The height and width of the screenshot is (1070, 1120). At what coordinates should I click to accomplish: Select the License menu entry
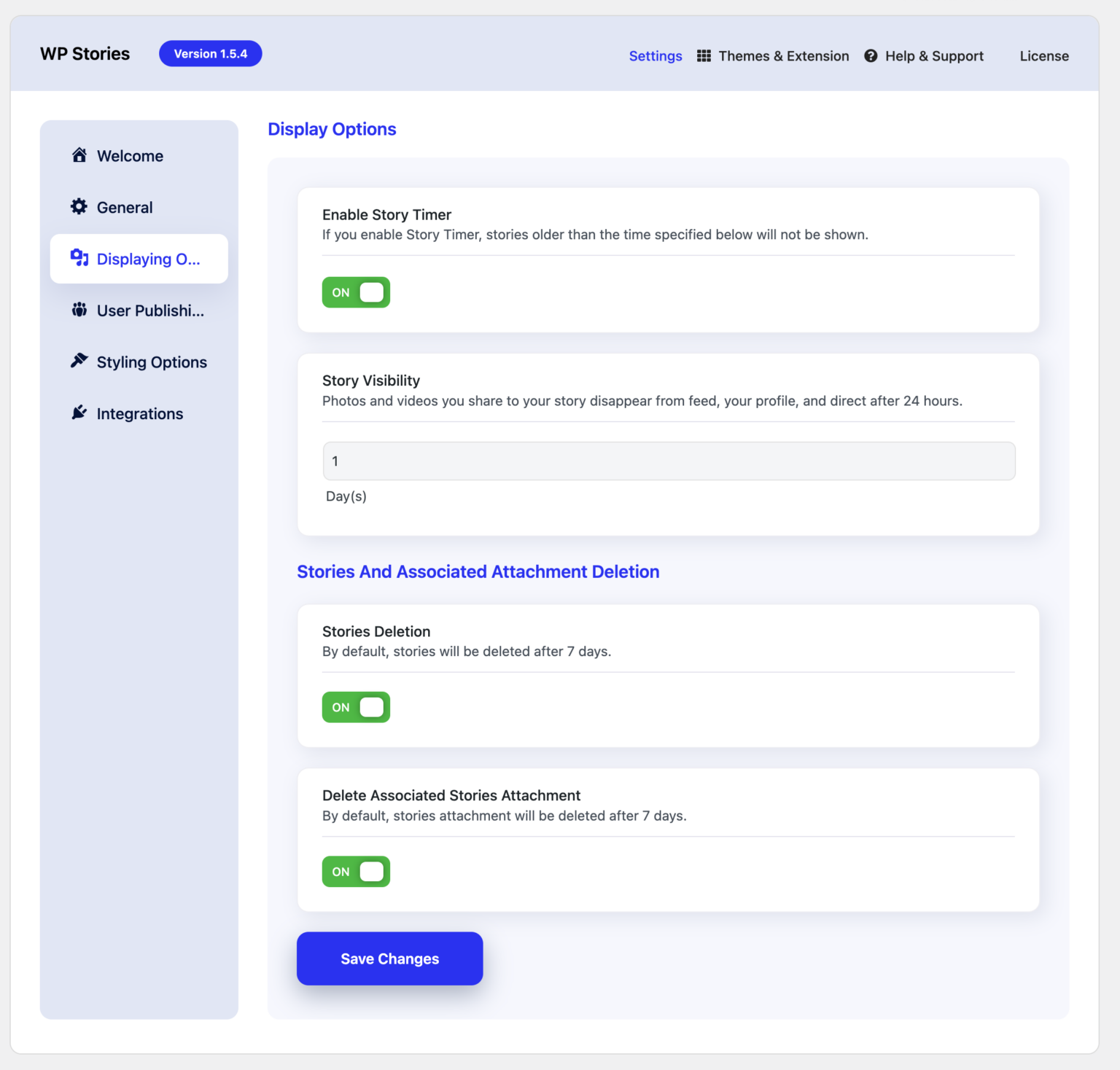click(x=1044, y=55)
